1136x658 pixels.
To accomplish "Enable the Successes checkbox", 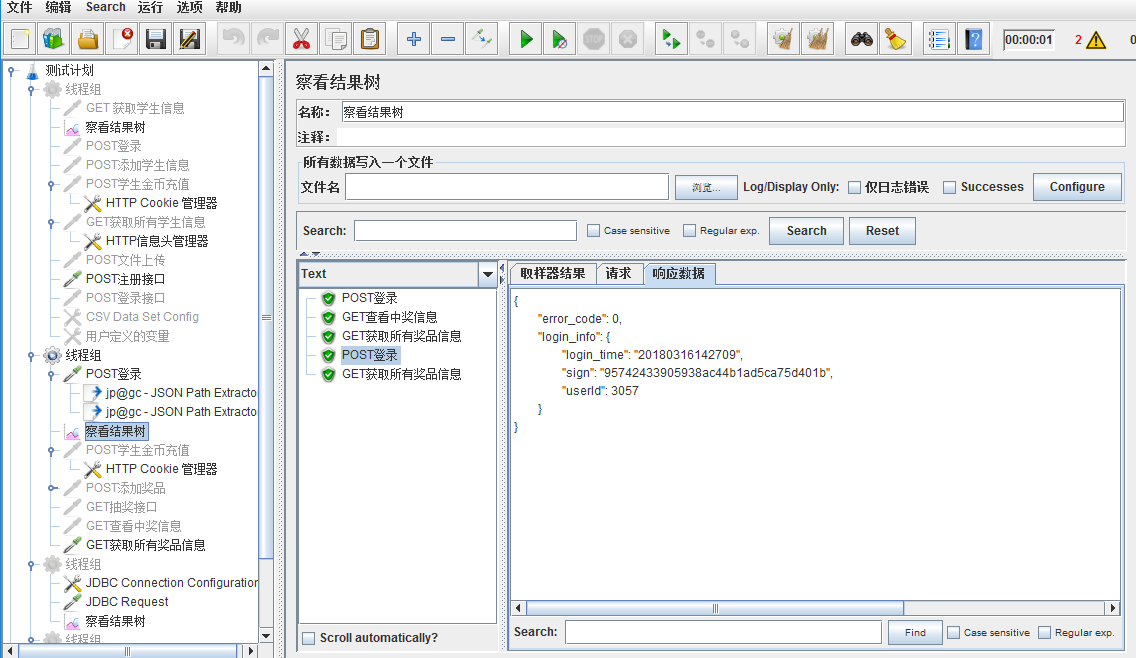I will coord(949,188).
